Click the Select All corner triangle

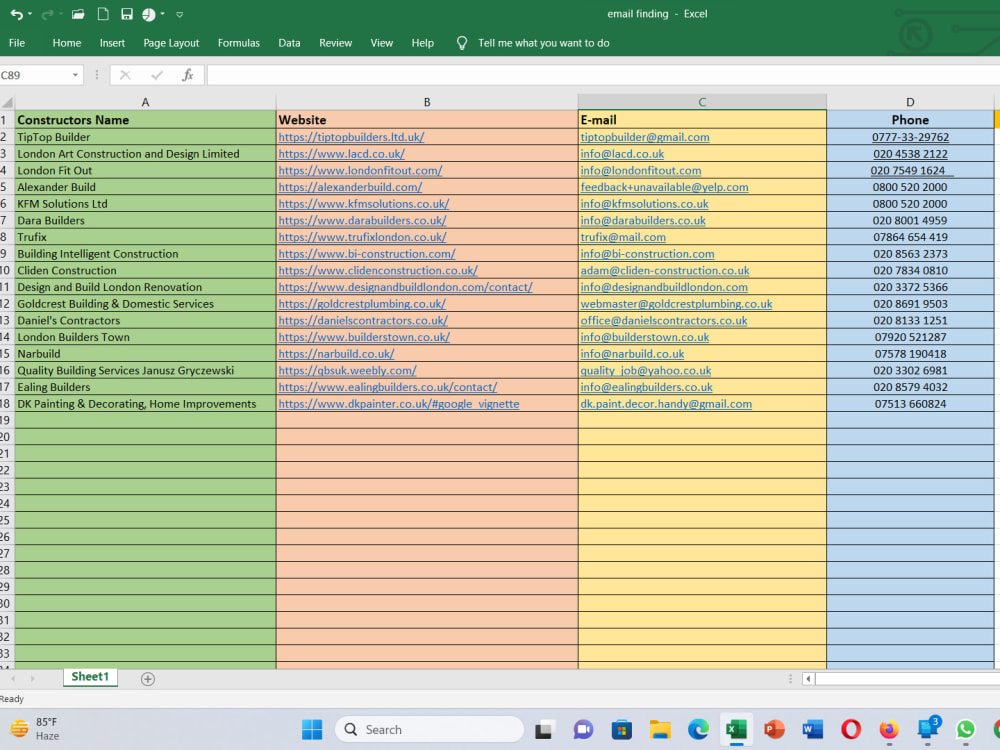(7, 102)
